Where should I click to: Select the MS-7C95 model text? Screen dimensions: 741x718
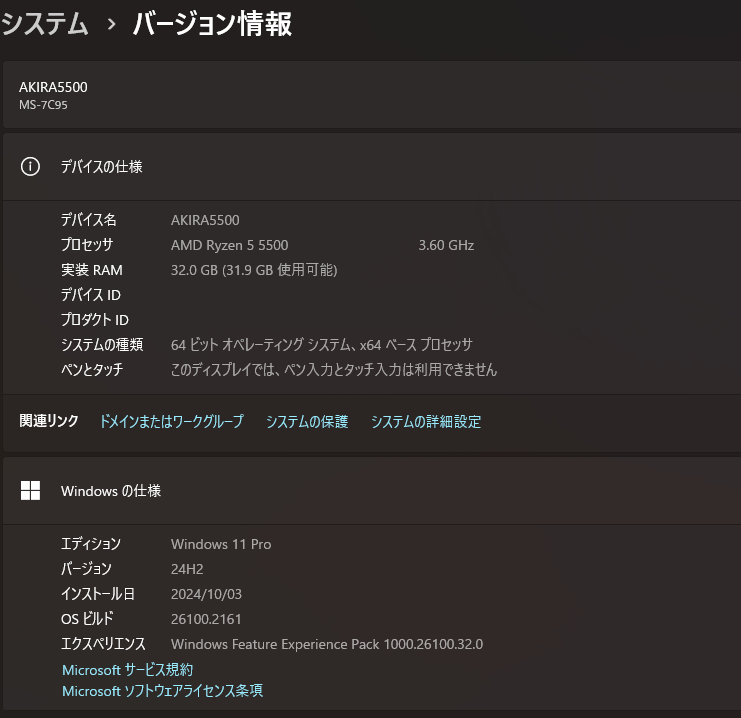click(x=43, y=105)
